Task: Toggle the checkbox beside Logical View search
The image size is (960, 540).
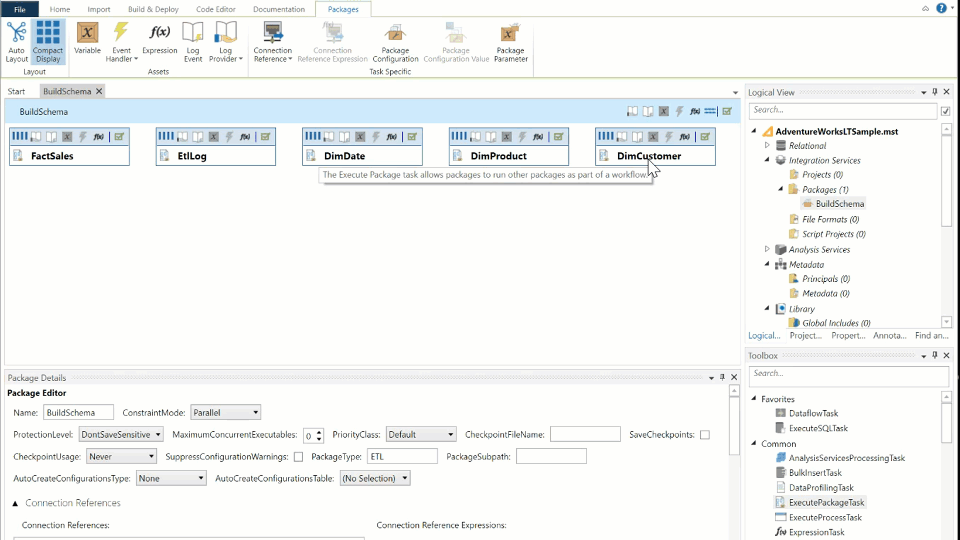Action: coord(946,111)
